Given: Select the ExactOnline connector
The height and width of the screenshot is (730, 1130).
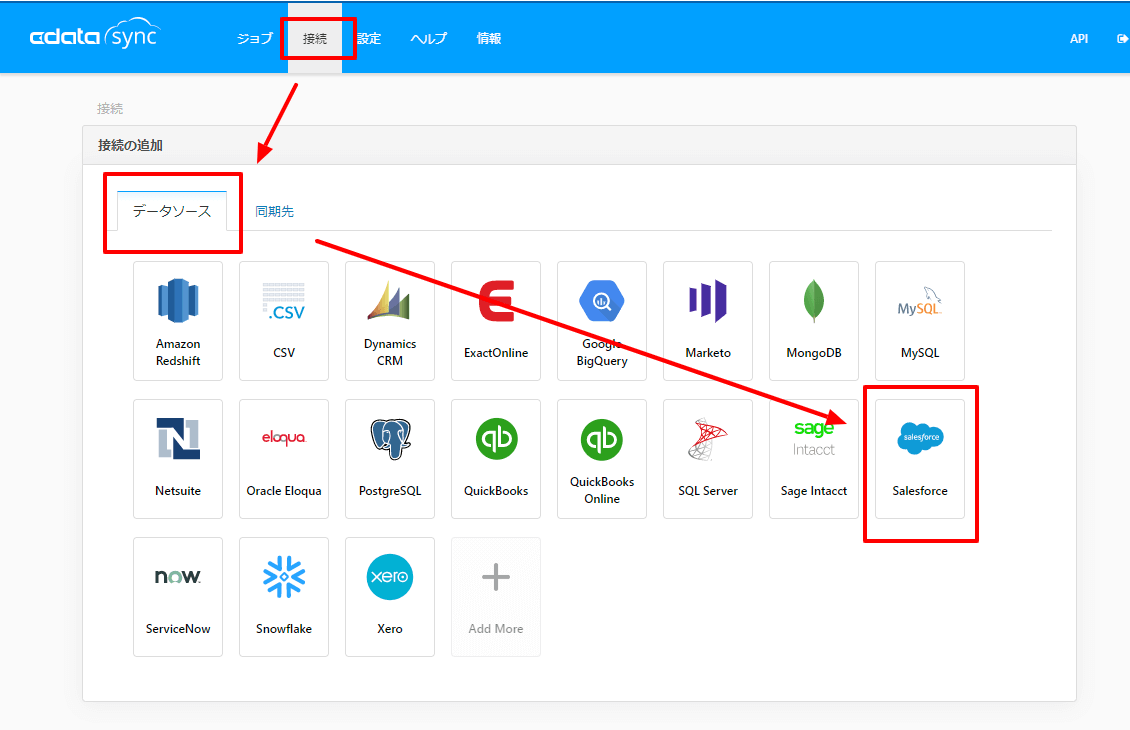Looking at the screenshot, I should (496, 321).
